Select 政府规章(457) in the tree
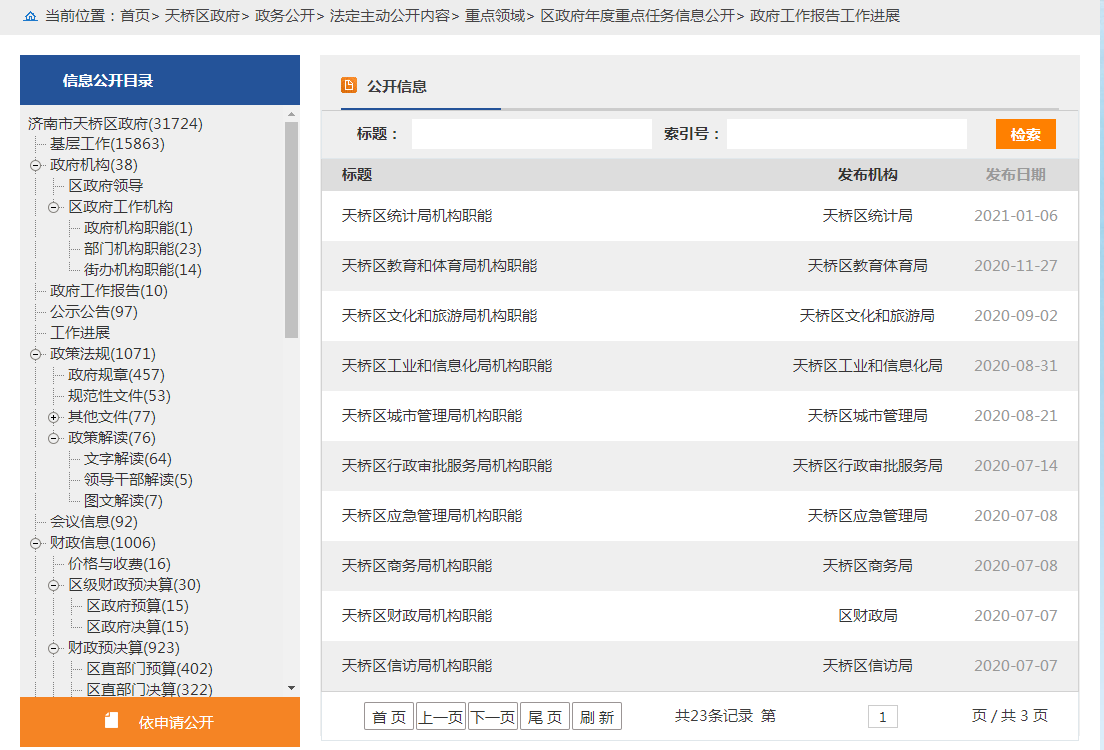Viewport: 1104px width, 750px height. pyautogui.click(x=116, y=375)
